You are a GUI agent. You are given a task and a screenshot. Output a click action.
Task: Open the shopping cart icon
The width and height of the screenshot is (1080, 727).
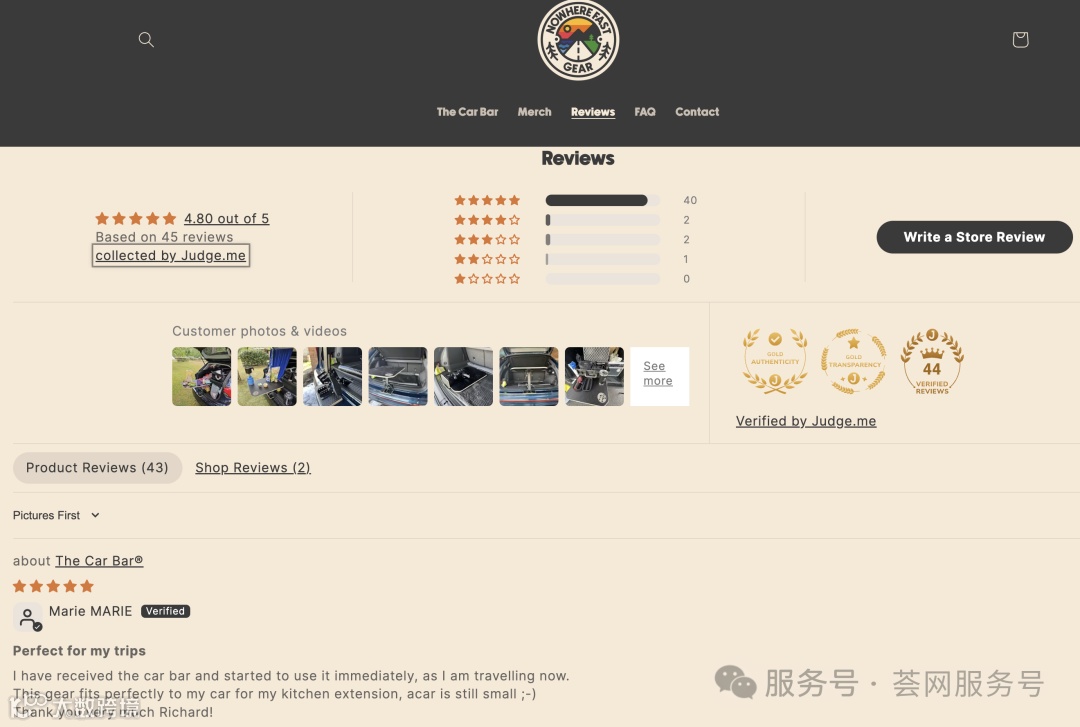tap(1020, 39)
